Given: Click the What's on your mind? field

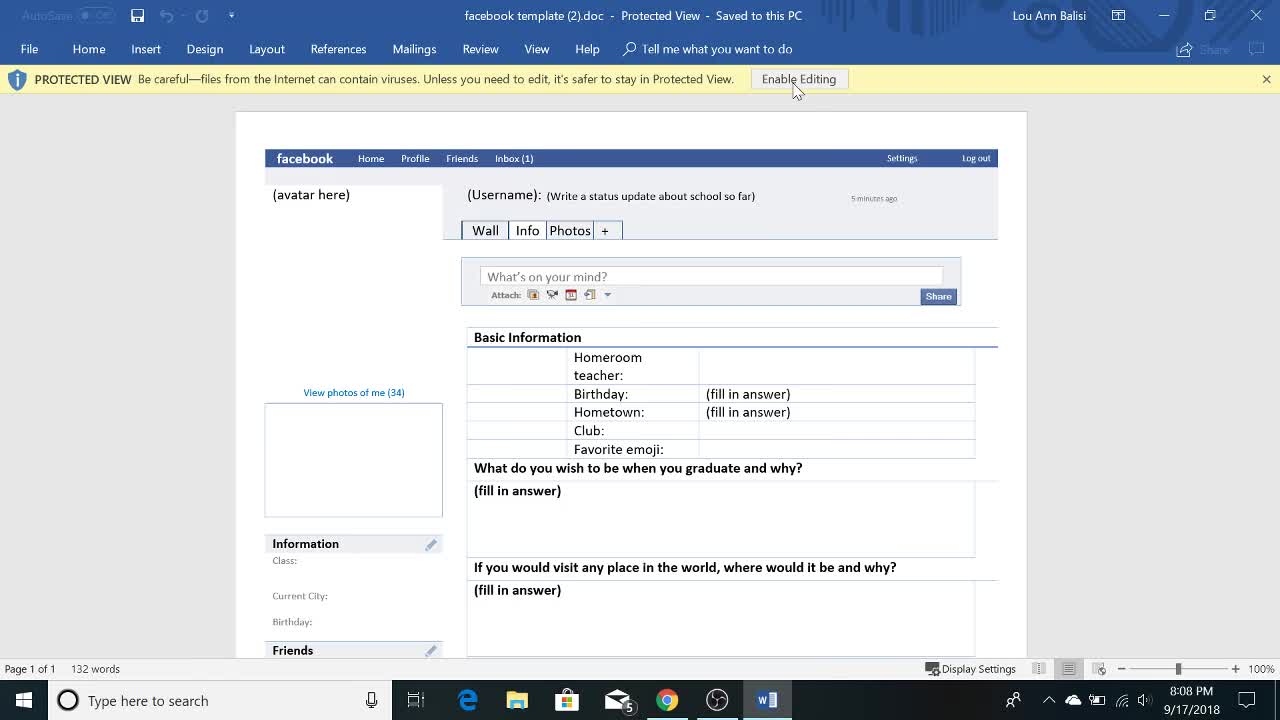Looking at the screenshot, I should tap(711, 277).
